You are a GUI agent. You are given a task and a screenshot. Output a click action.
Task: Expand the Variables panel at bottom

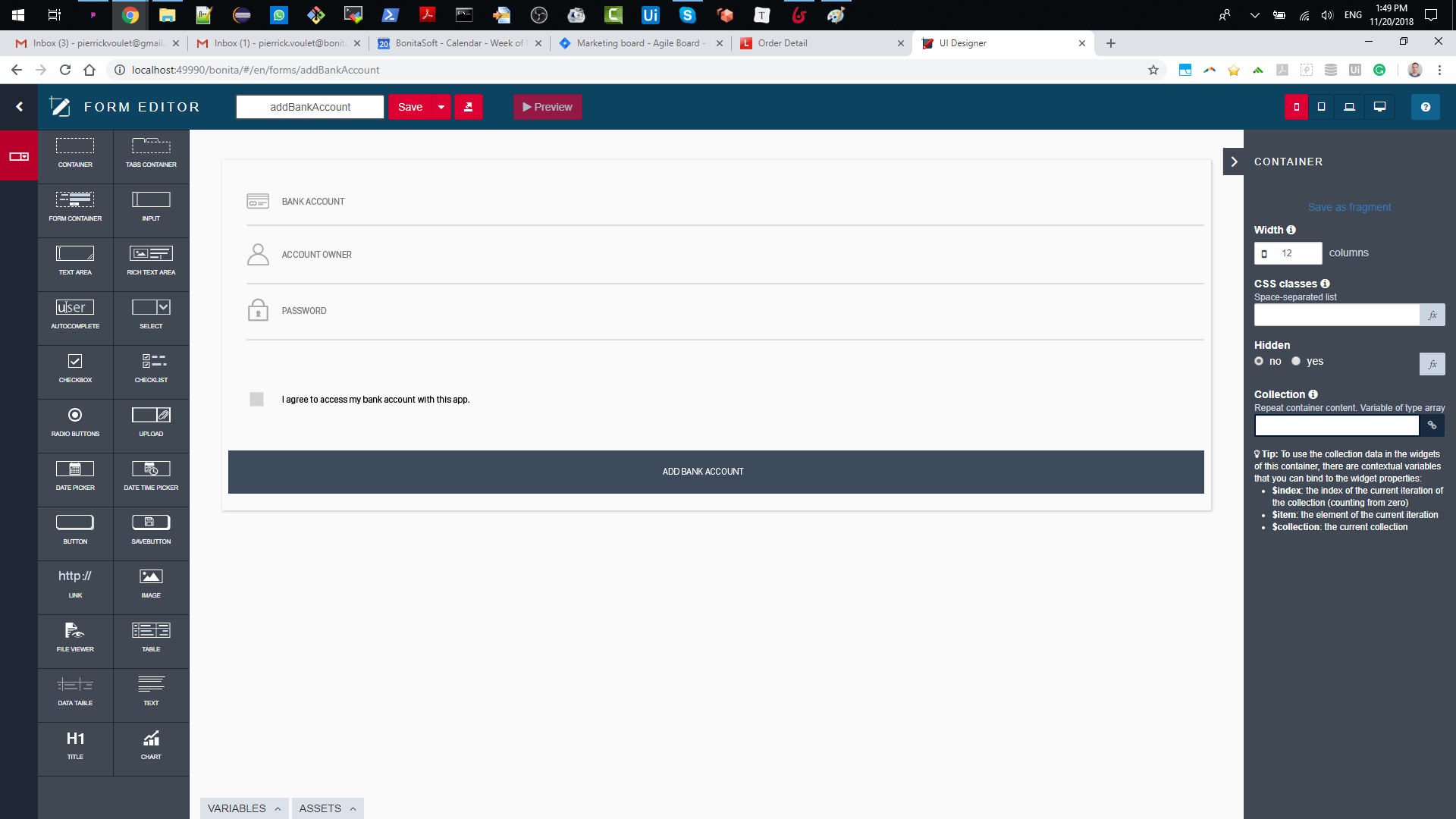pyautogui.click(x=244, y=808)
